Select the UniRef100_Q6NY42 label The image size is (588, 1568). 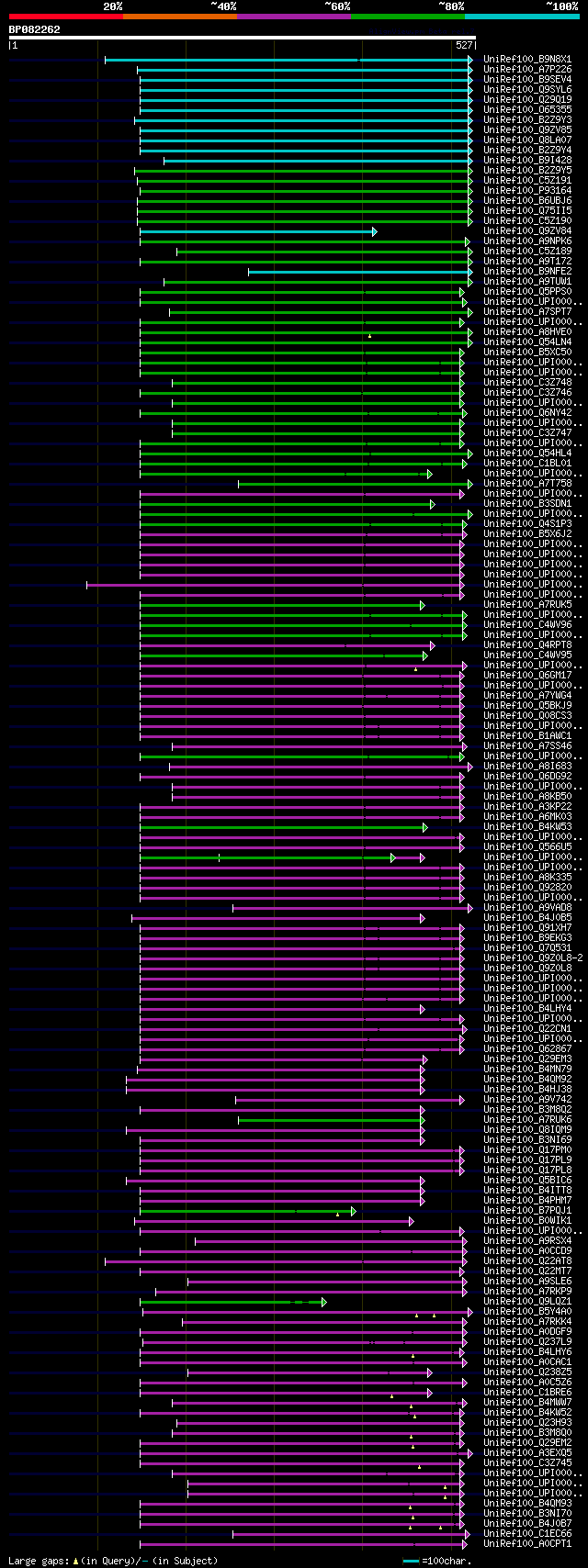pyautogui.click(x=527, y=413)
